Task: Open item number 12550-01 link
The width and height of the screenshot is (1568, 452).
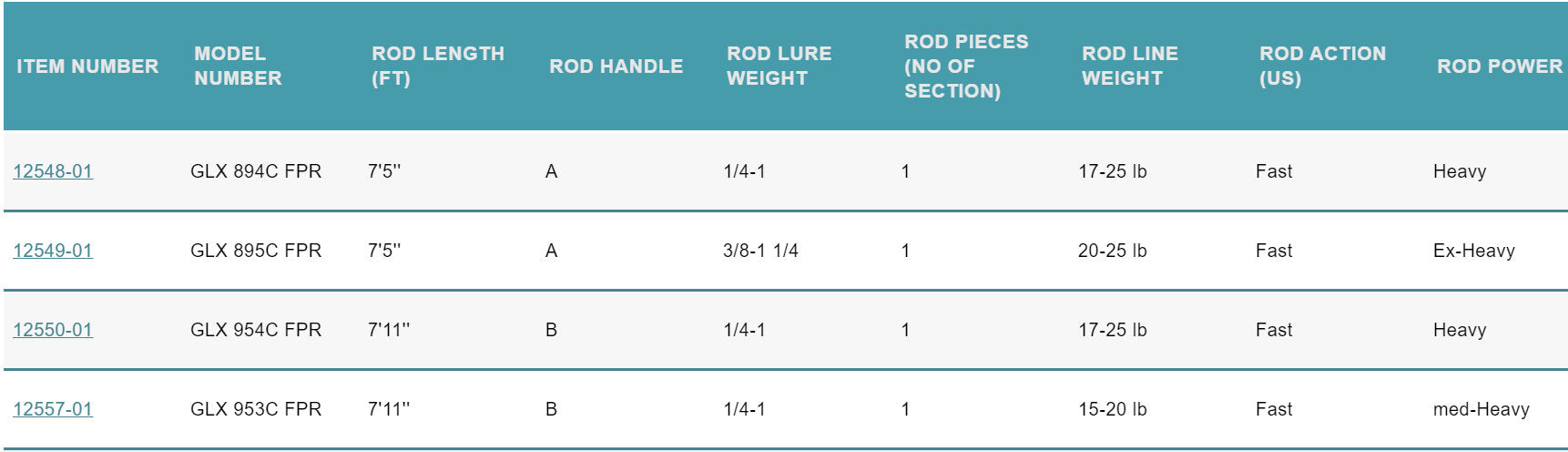Action: 53,330
